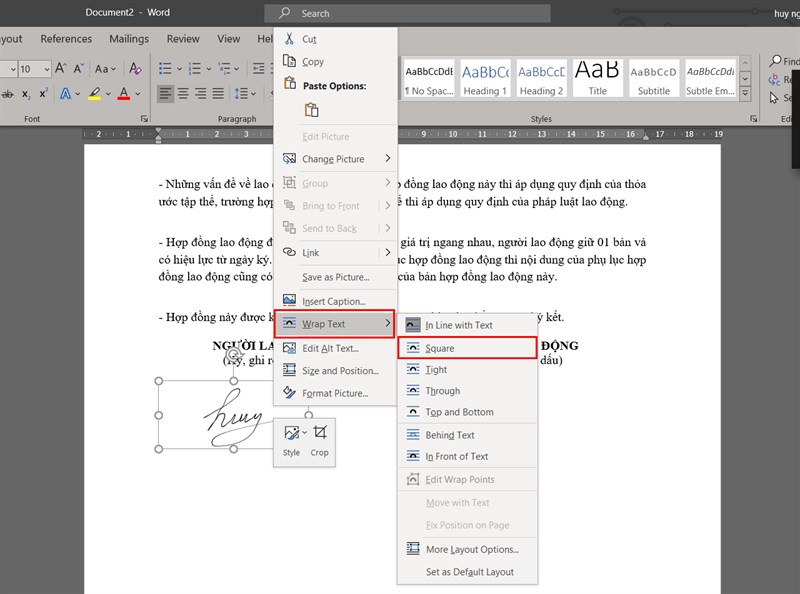
Task: Click Decrease Font Size icon
Action: click(x=79, y=68)
